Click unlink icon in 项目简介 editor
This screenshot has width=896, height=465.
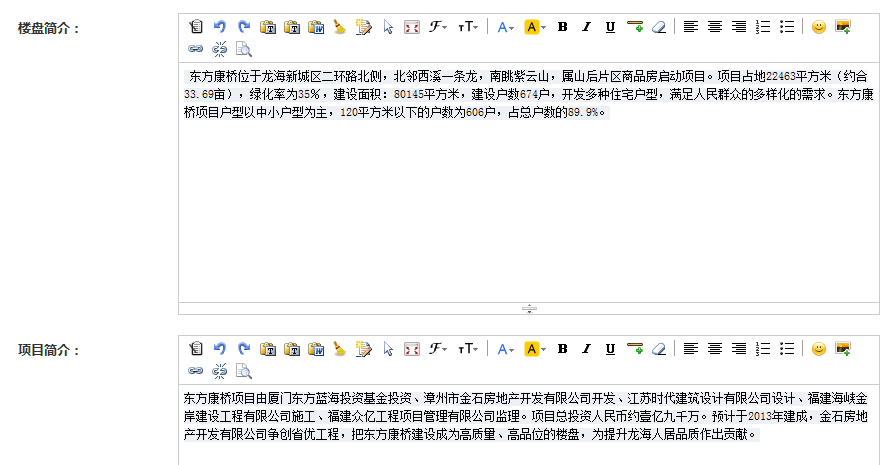220,370
